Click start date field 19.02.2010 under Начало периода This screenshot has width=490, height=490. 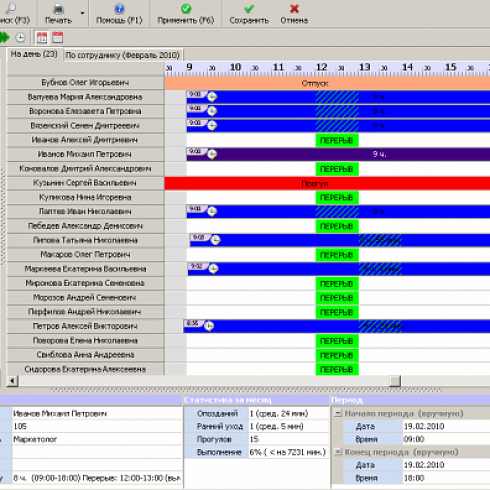point(446,426)
